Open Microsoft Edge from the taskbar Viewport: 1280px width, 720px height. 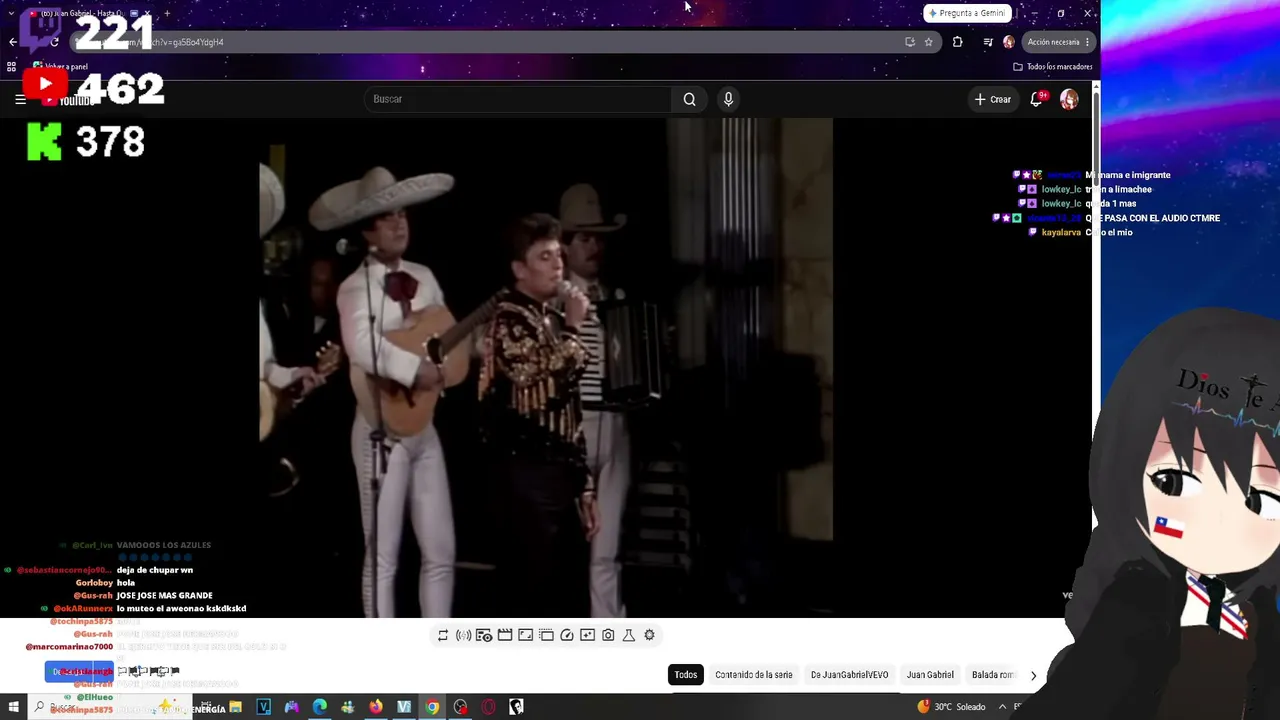point(320,707)
